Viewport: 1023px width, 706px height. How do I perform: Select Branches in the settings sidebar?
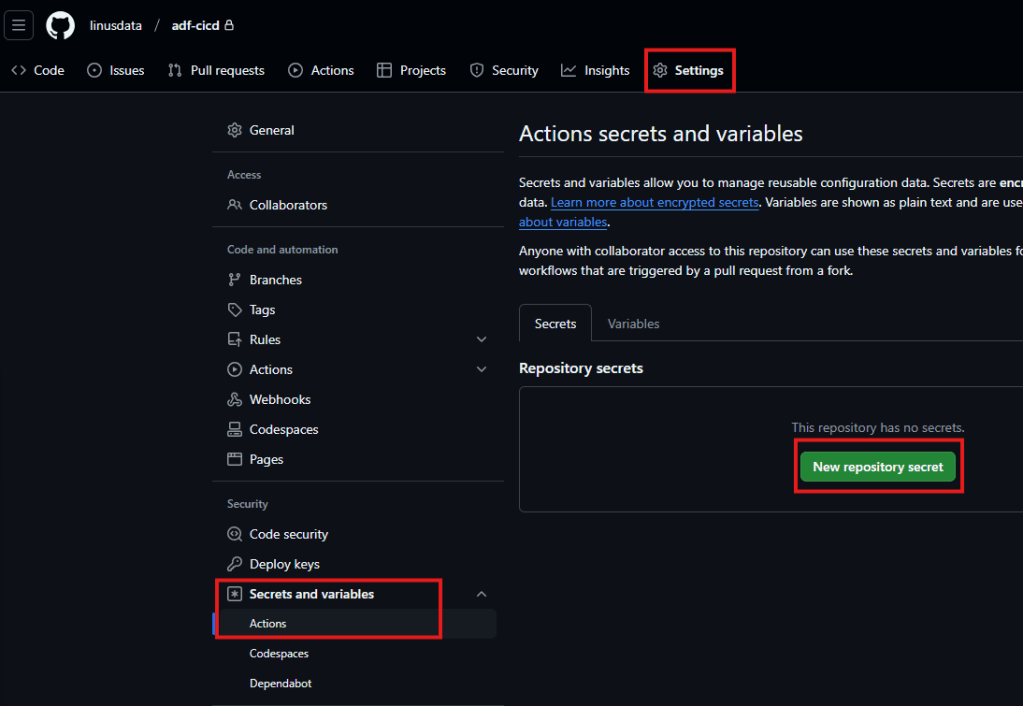tap(275, 280)
